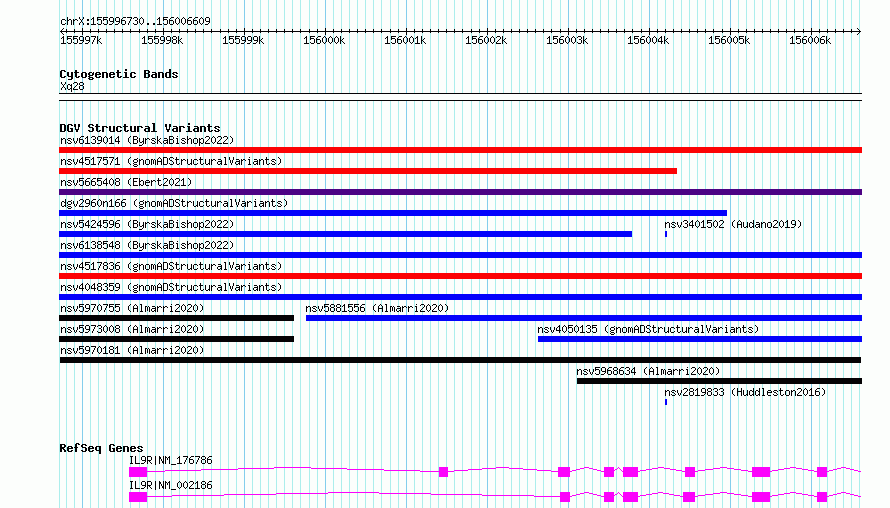Viewport: 890px width, 508px height.
Task: Click the red bar for nsv4517571
Action: 368,171
